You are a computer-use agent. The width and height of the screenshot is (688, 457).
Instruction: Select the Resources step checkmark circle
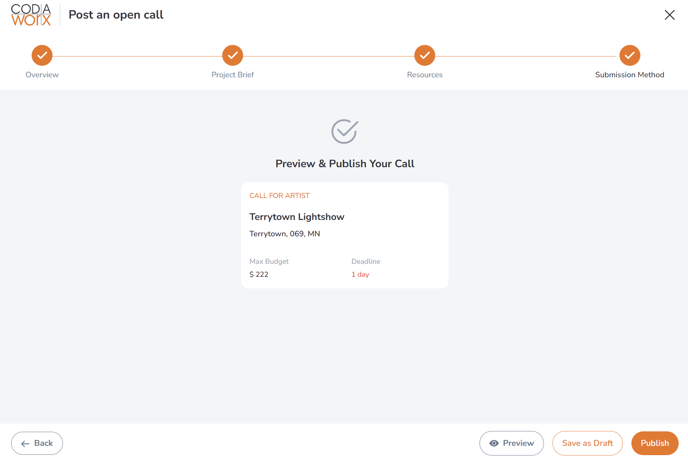pyautogui.click(x=425, y=55)
